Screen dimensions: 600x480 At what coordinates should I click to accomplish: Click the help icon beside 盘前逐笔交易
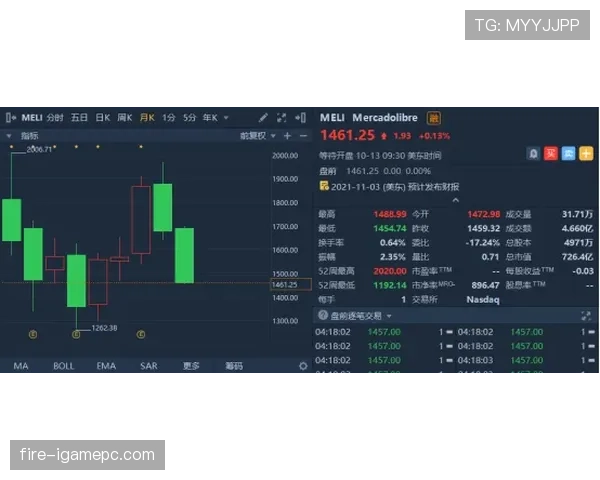coord(323,315)
